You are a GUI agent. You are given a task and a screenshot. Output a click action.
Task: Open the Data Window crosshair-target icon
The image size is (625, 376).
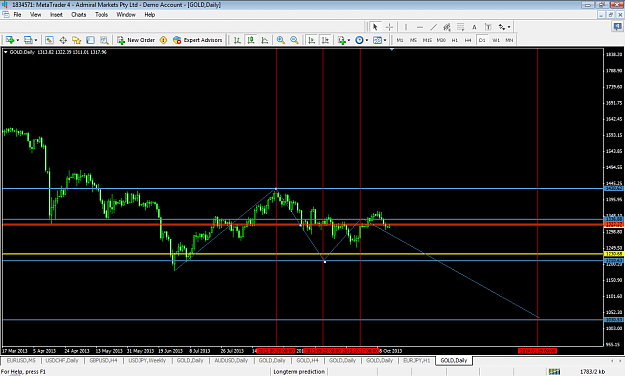[x=63, y=40]
